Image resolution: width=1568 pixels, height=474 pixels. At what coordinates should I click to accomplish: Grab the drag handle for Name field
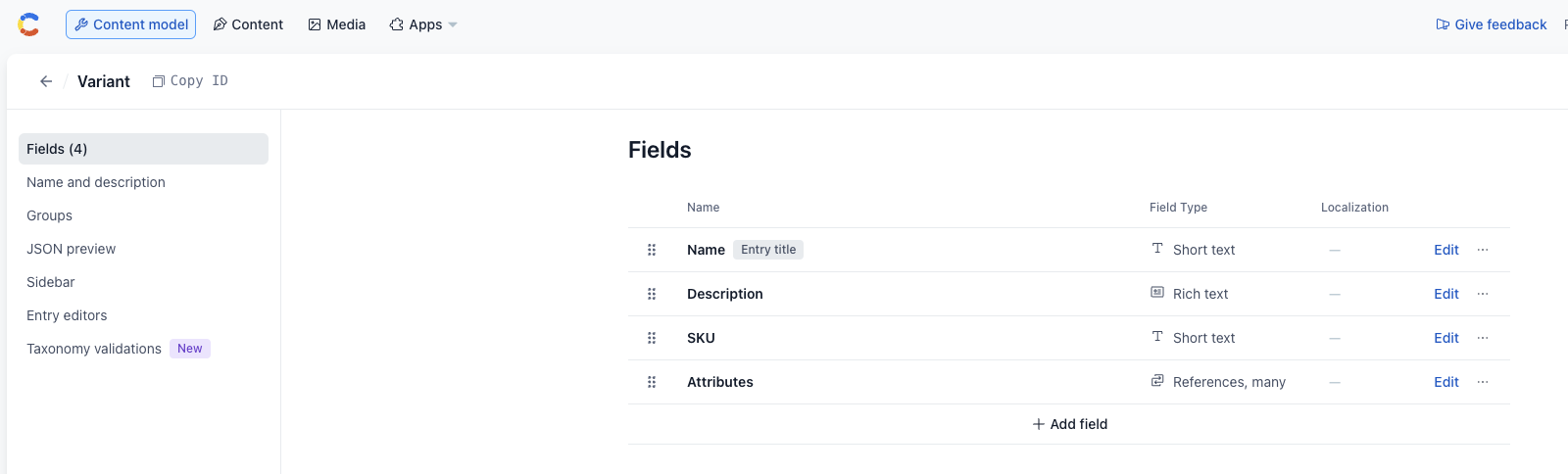coord(652,250)
